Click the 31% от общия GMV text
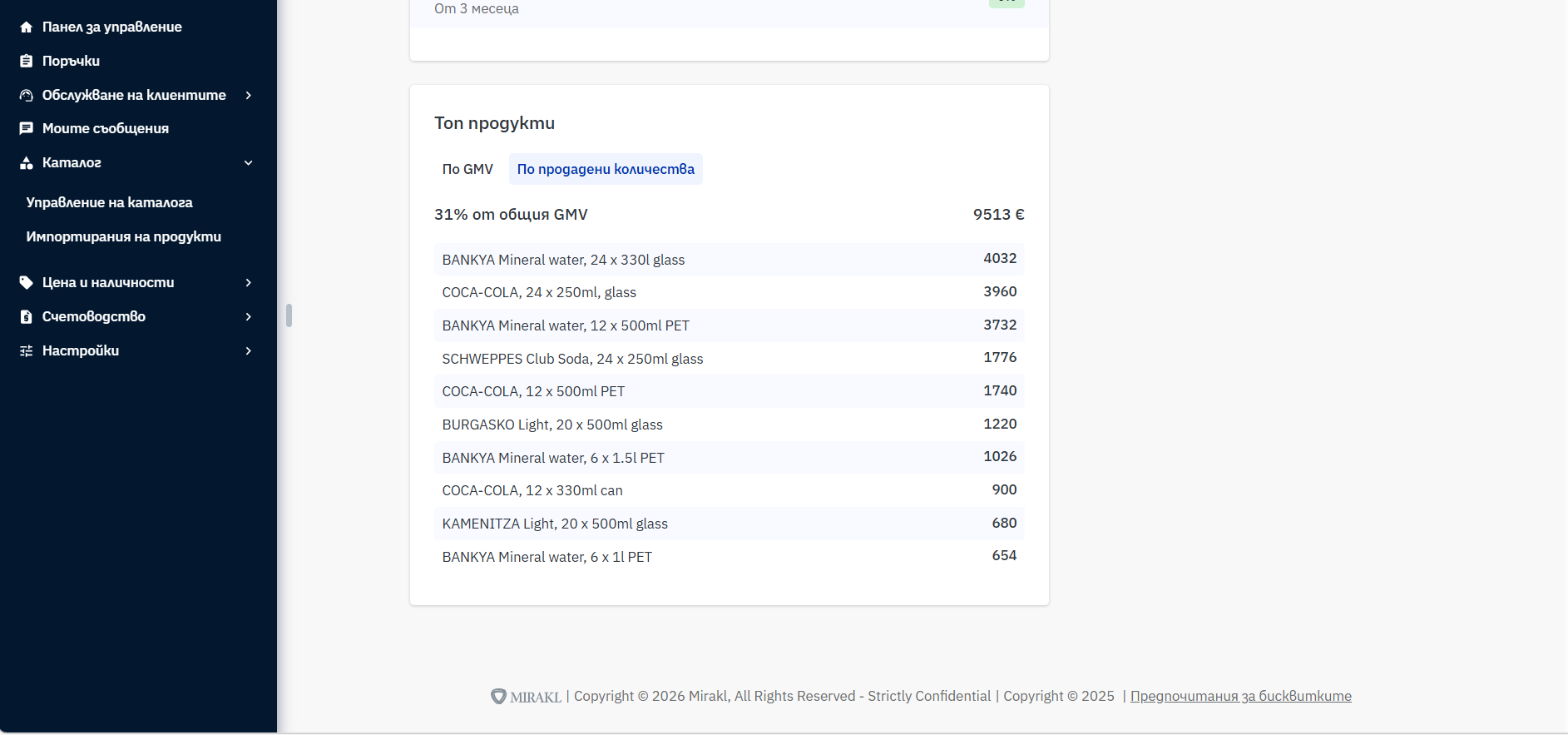 click(x=511, y=214)
